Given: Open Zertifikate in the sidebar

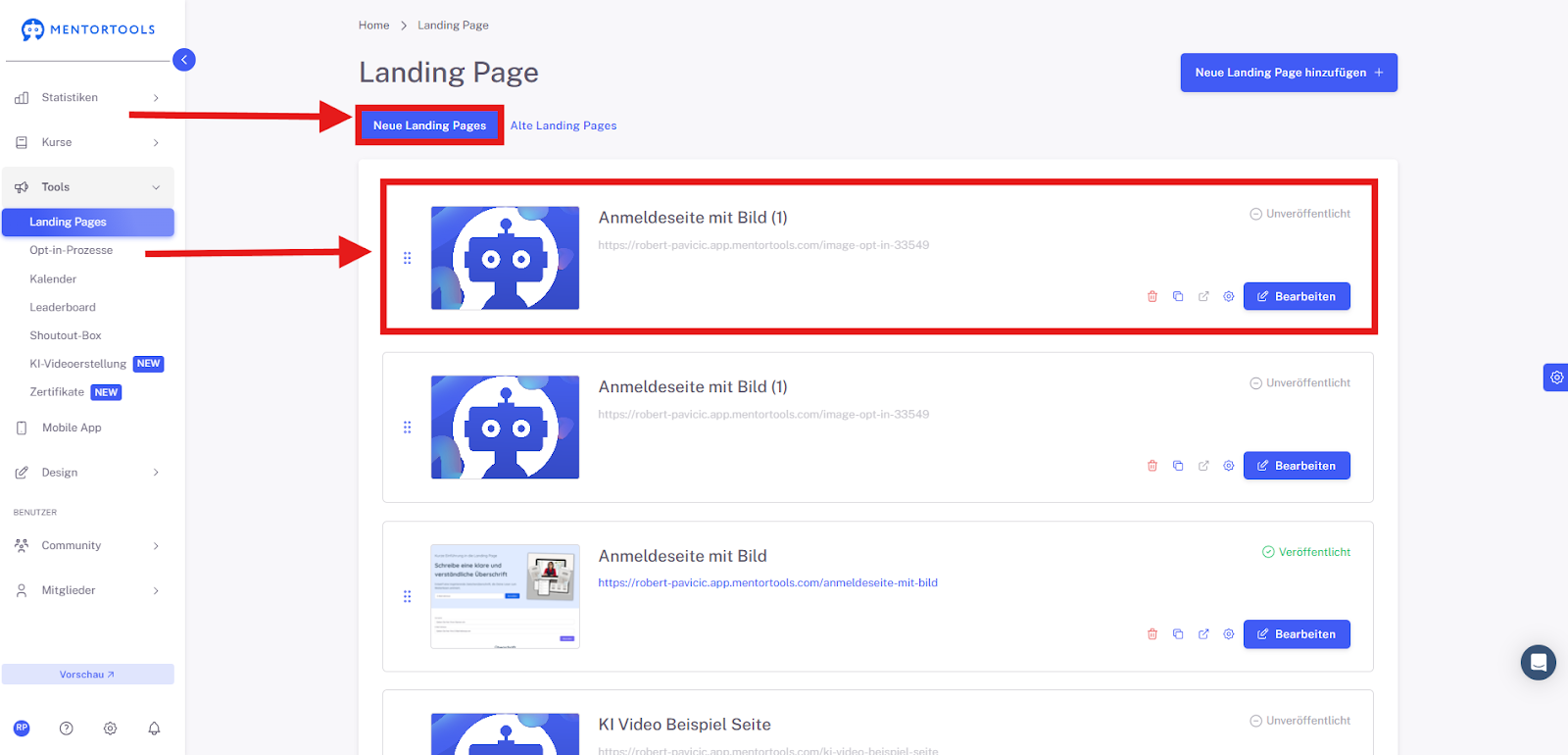Looking at the screenshot, I should (57, 392).
